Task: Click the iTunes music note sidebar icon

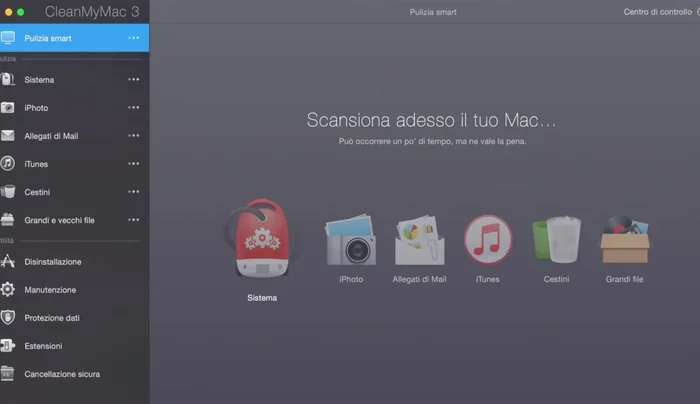Action: (8, 163)
